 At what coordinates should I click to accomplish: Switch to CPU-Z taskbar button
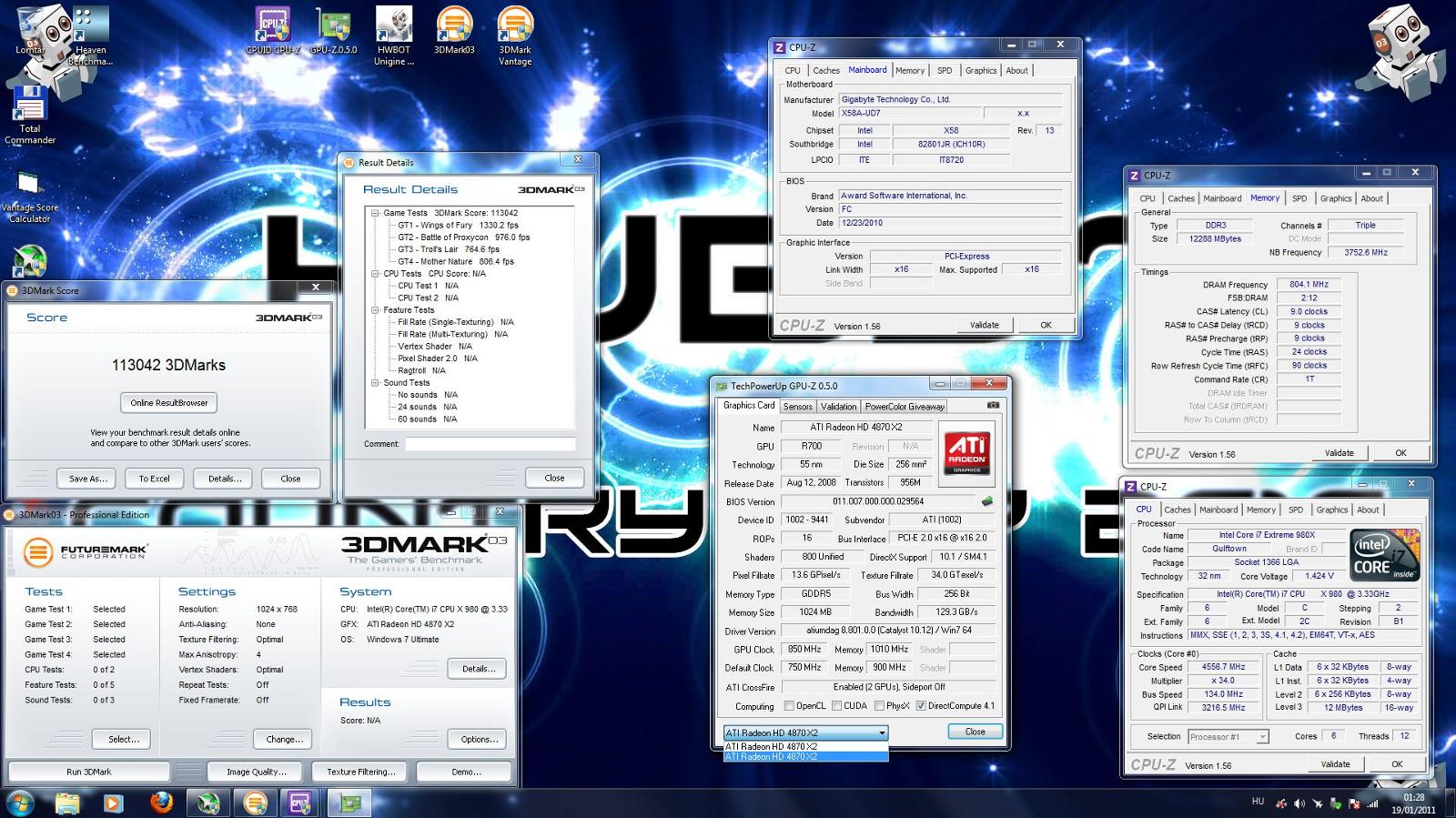click(301, 803)
